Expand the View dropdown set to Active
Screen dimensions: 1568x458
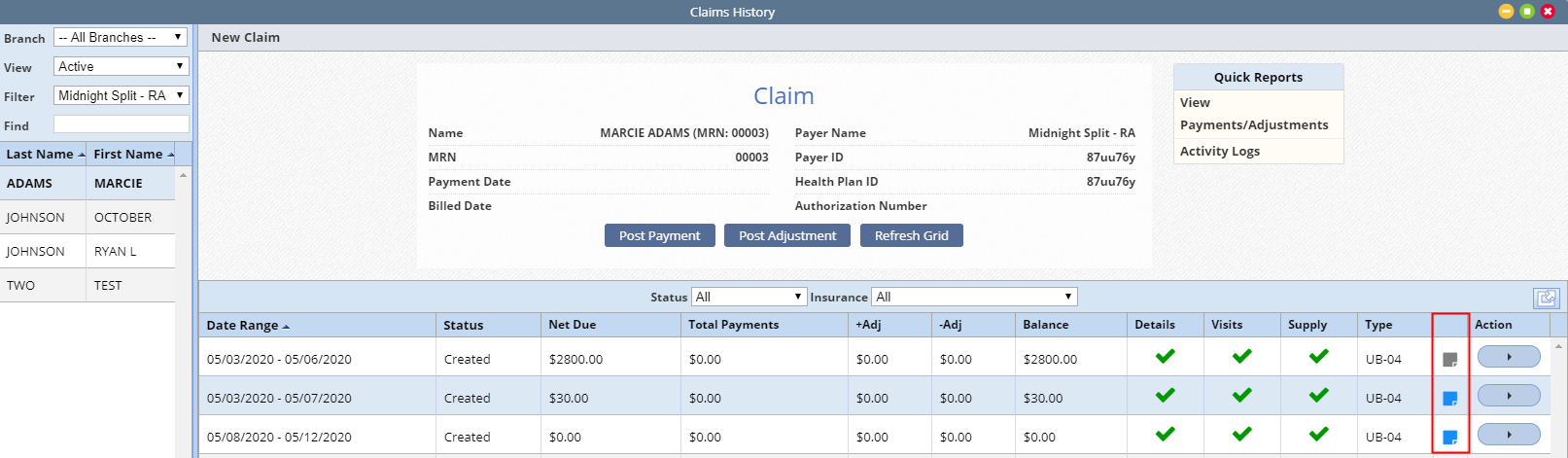click(121, 67)
